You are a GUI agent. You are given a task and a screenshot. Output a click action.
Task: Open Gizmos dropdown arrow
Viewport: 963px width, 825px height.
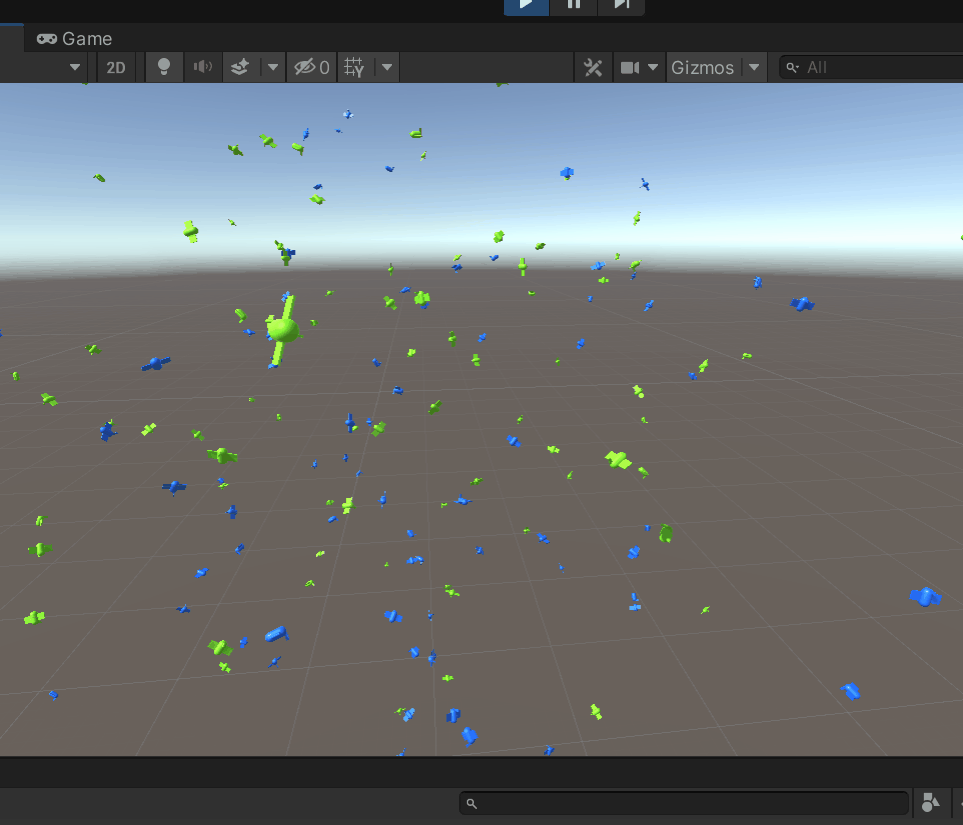[754, 67]
